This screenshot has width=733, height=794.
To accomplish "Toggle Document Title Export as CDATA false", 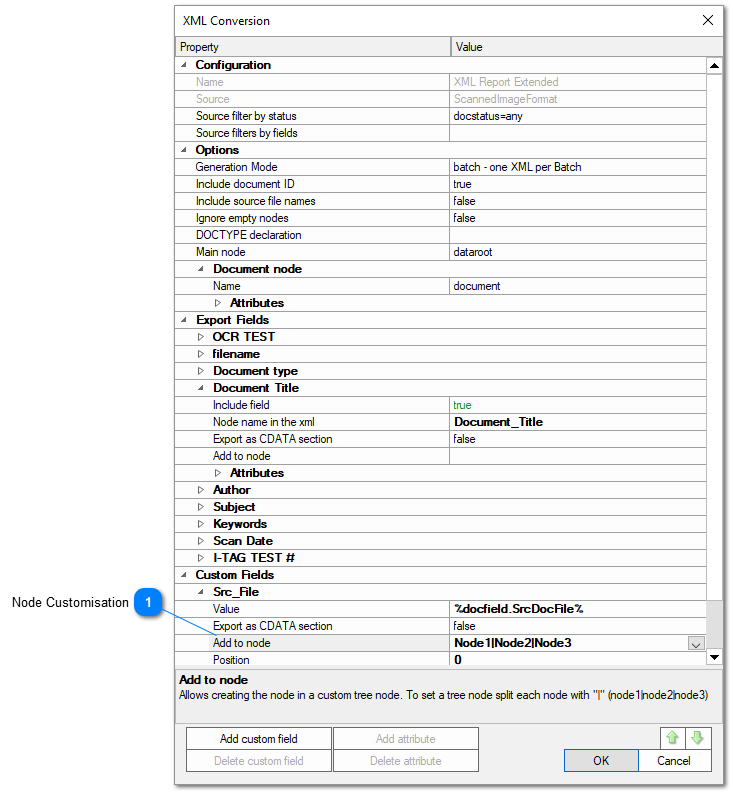I will [x=578, y=439].
